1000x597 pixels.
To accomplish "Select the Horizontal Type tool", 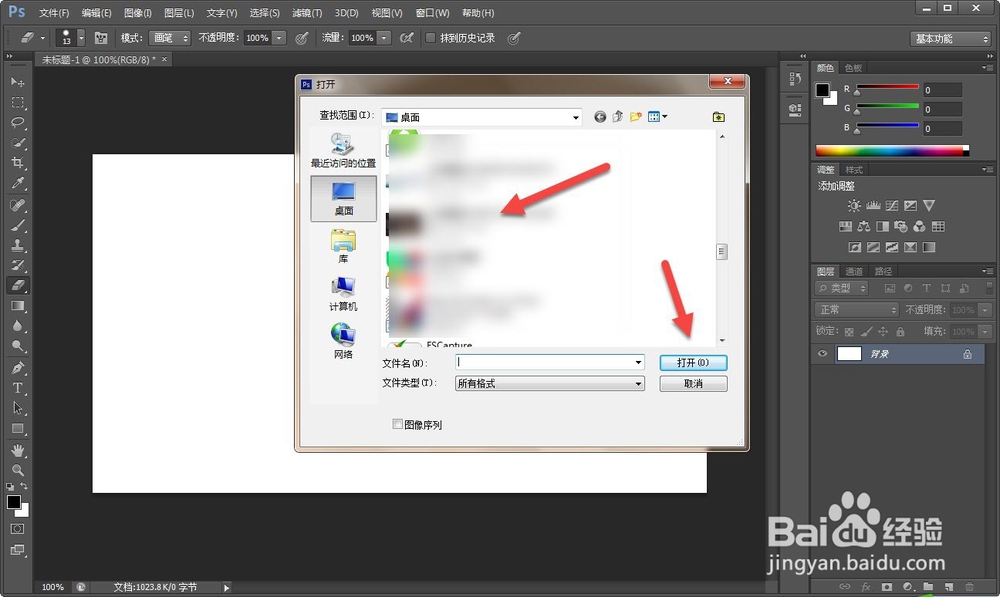I will tap(17, 388).
